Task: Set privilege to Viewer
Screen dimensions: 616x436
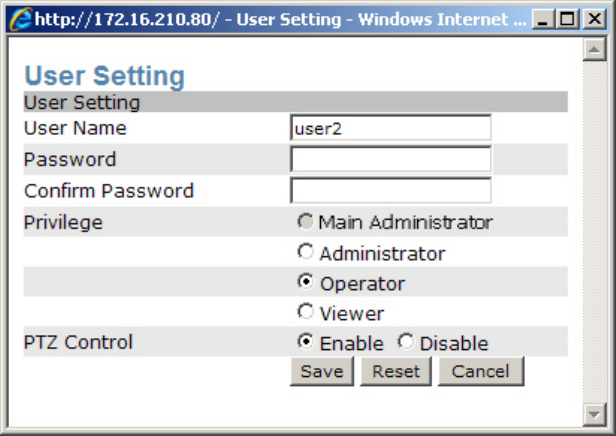Action: 306,312
